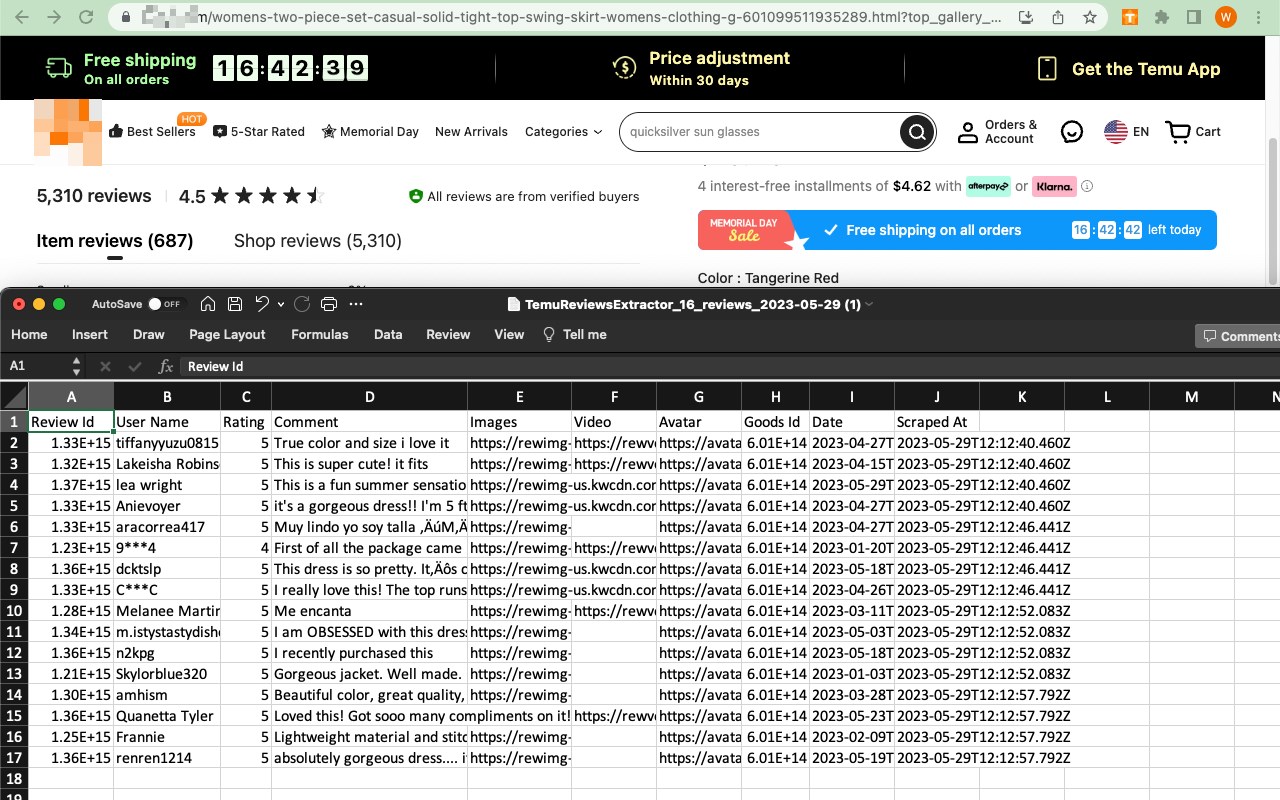Open the Page Layout ribbon tab
The width and height of the screenshot is (1280, 800).
click(x=227, y=334)
